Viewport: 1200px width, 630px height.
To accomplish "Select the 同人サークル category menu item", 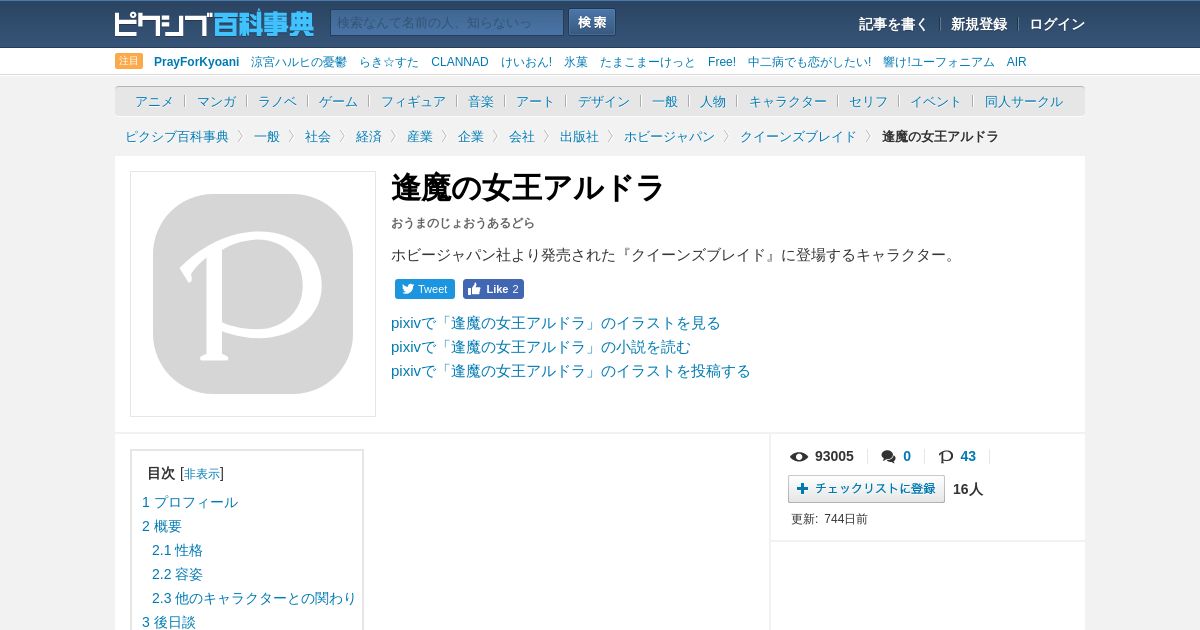I will tap(1024, 101).
